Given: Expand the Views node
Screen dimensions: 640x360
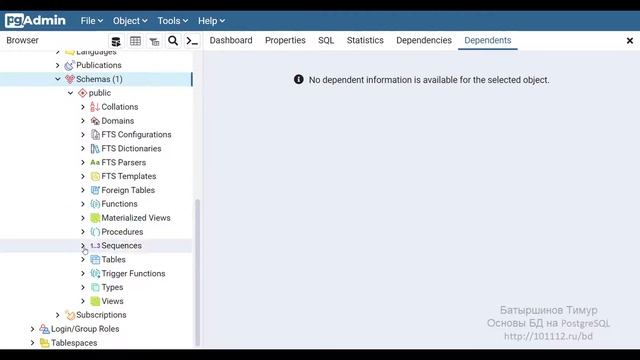Looking at the screenshot, I should [x=83, y=301].
